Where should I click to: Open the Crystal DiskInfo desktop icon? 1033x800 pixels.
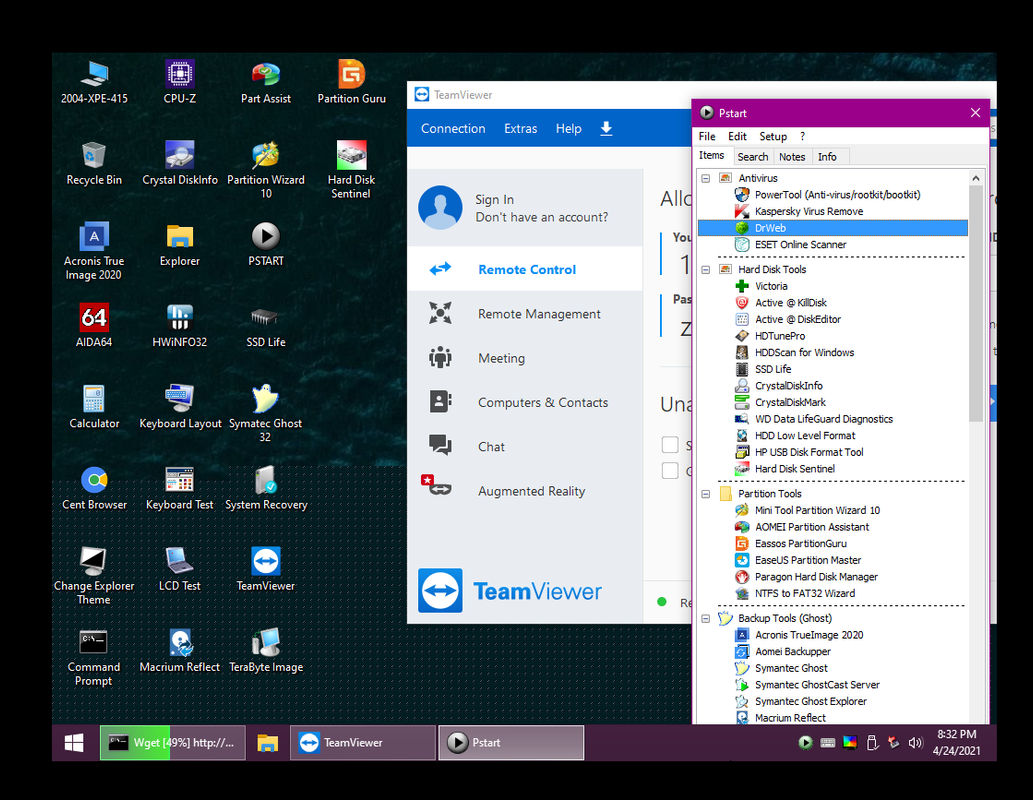(x=180, y=163)
